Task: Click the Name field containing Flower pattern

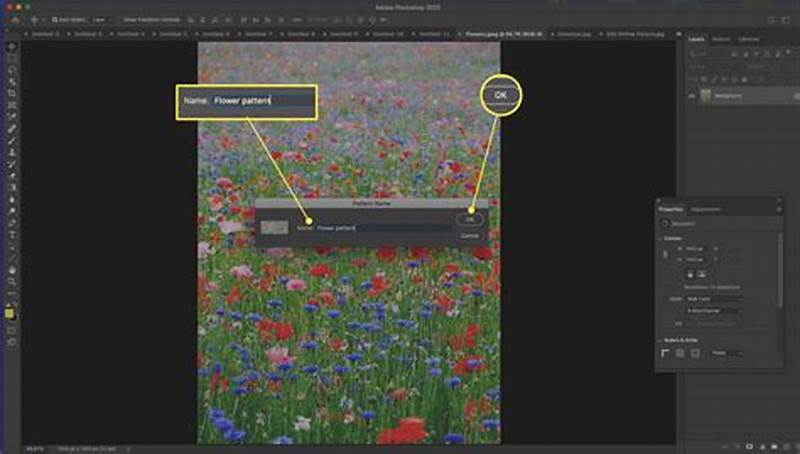Action: pos(383,228)
